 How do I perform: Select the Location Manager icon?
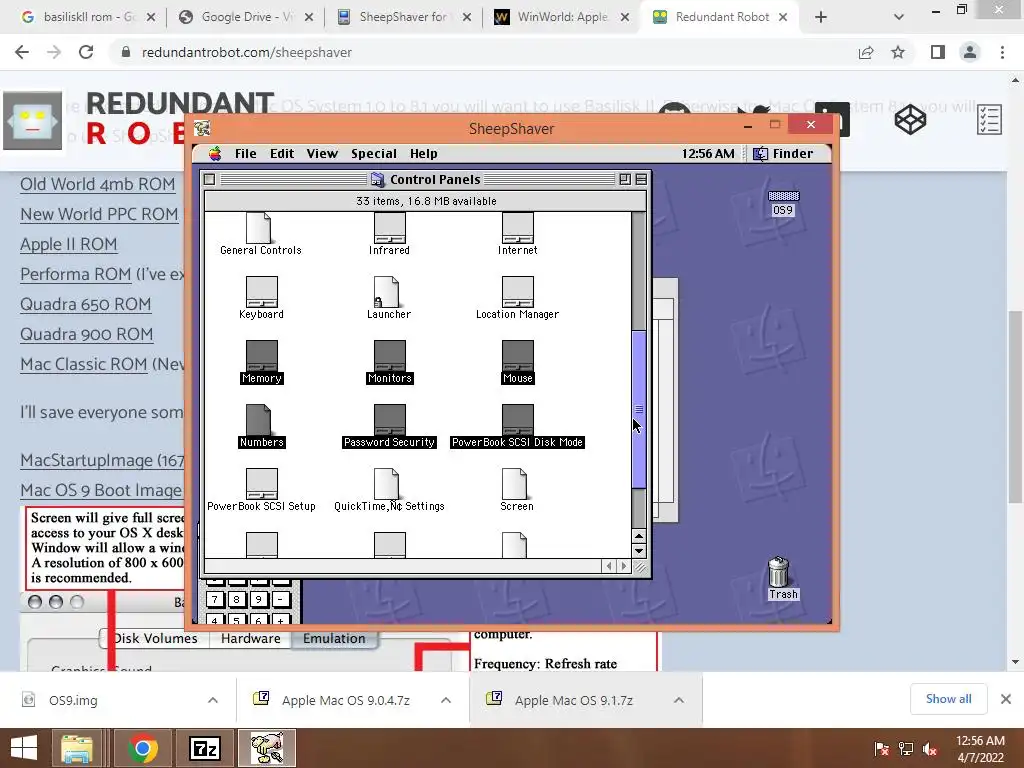tap(518, 292)
